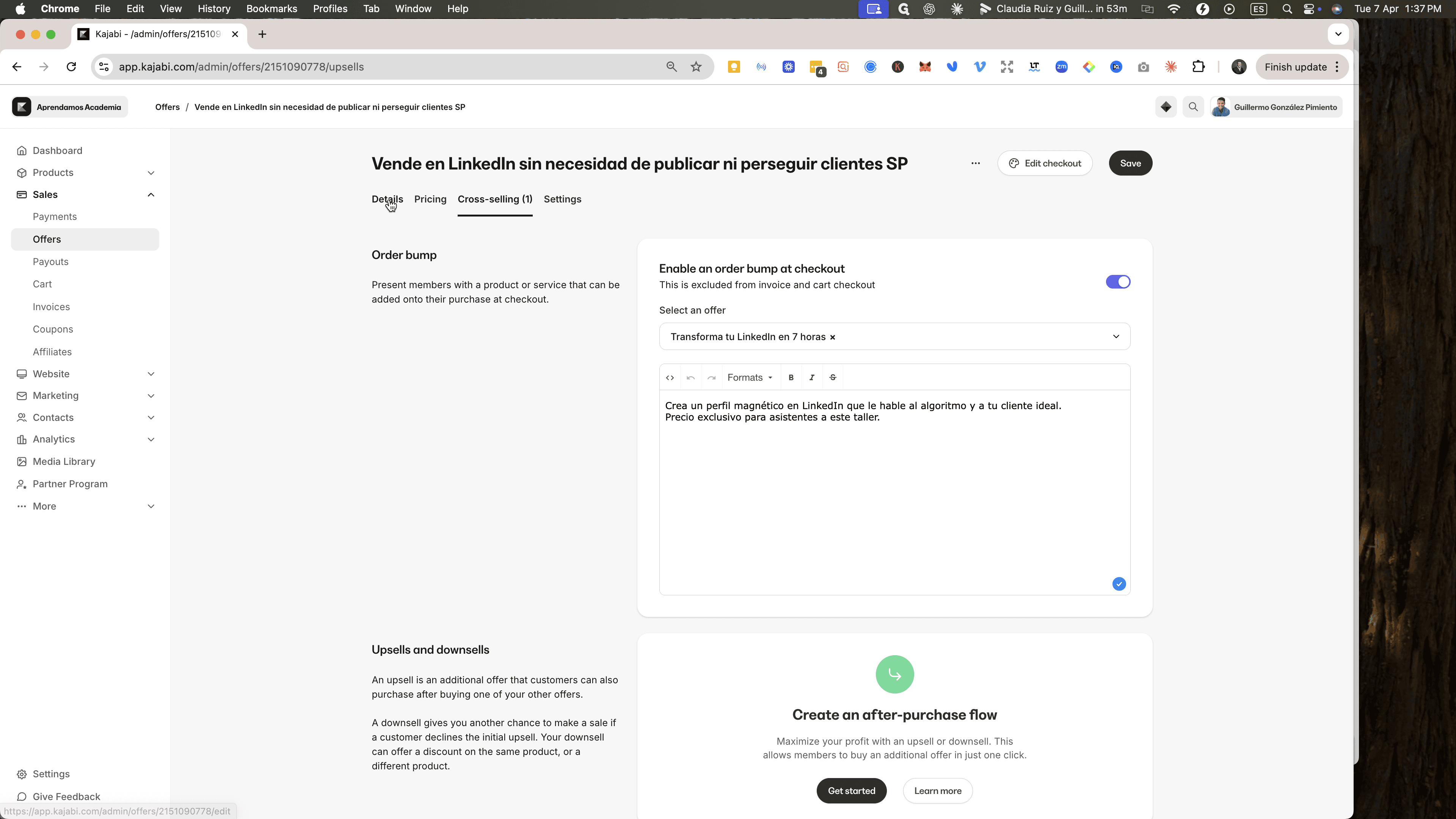Image resolution: width=1456 pixels, height=819 pixels.
Task: Open source code view in editor toolbar
Action: click(x=670, y=378)
